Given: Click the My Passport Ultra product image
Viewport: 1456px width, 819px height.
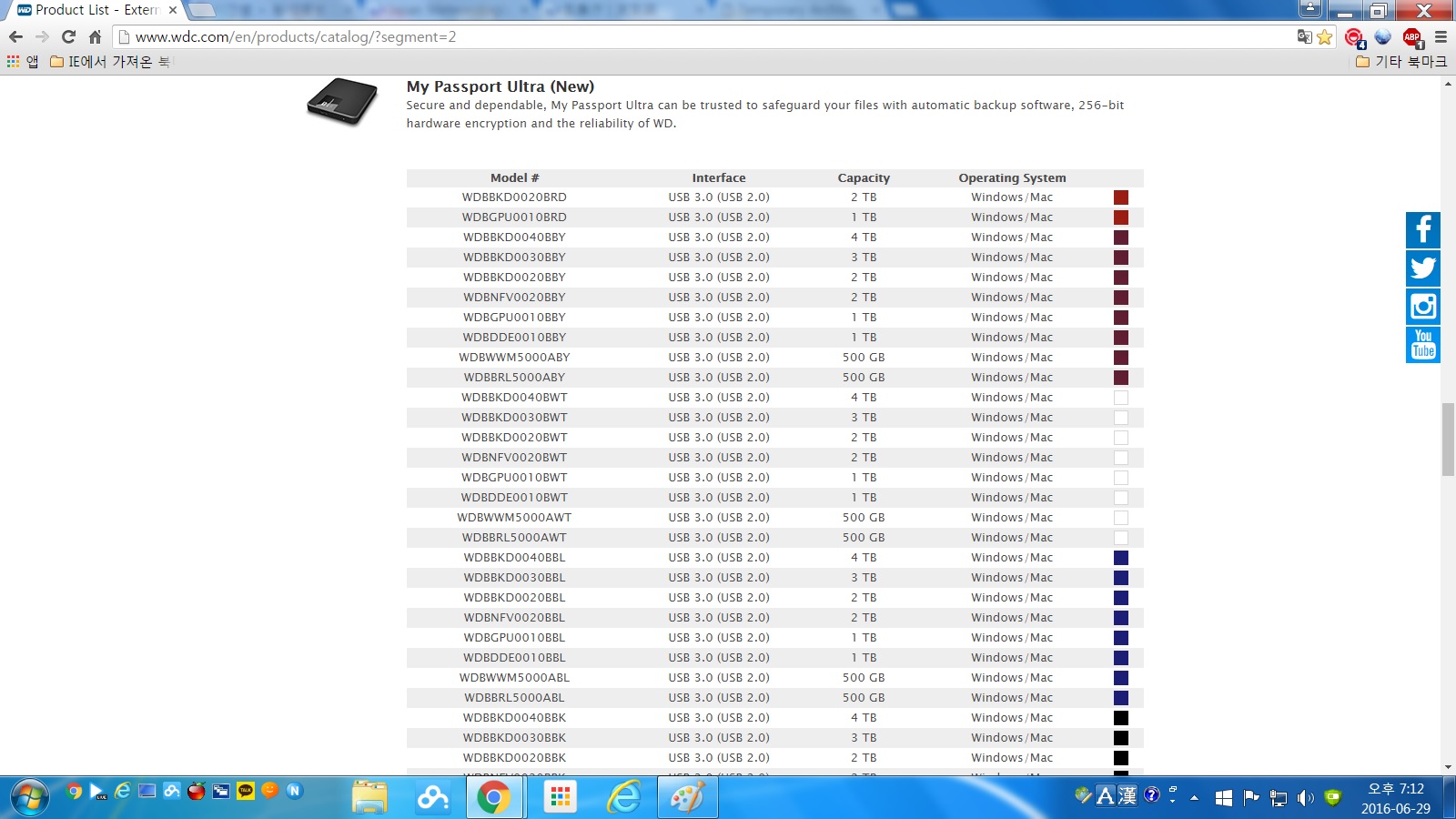Looking at the screenshot, I should coord(342,102).
